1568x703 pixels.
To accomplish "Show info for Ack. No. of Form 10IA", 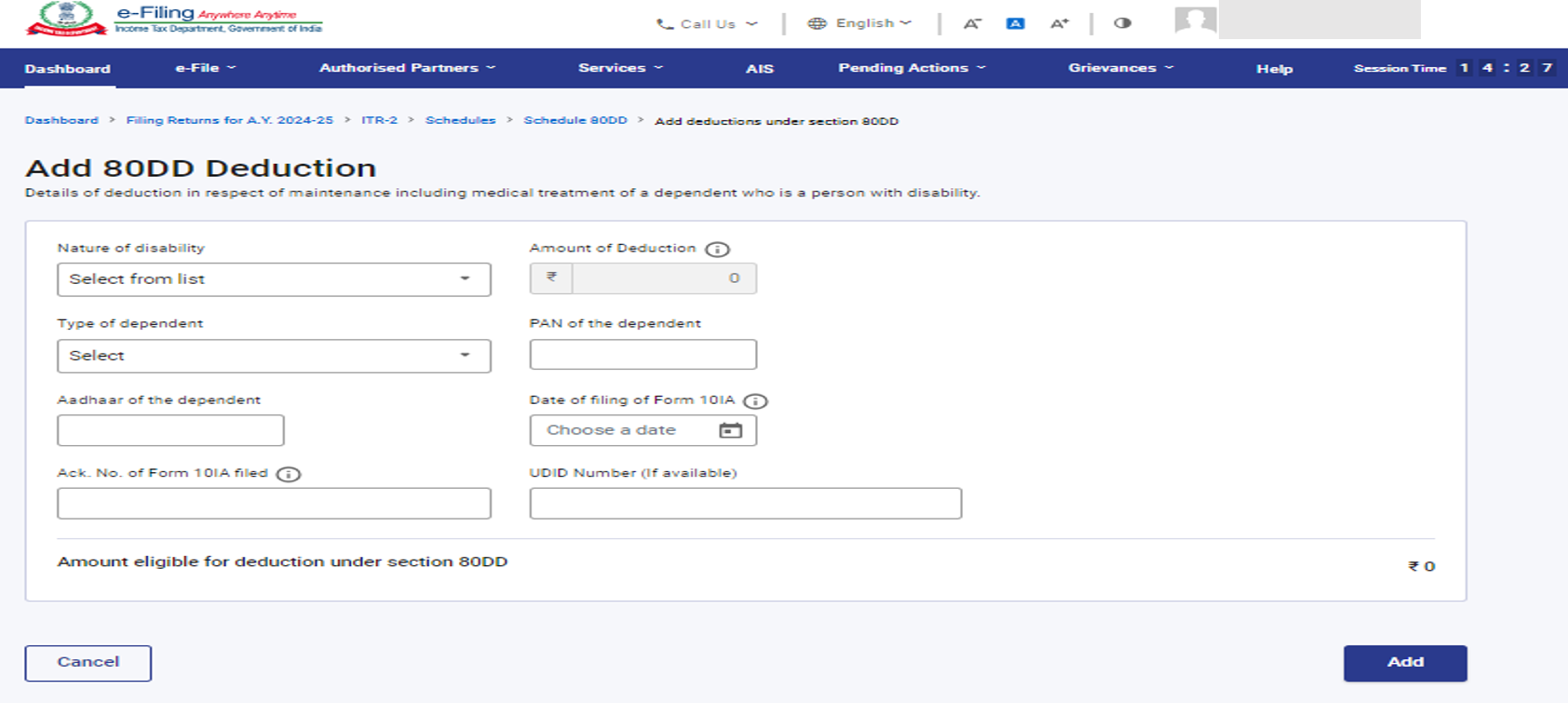I will [289, 475].
